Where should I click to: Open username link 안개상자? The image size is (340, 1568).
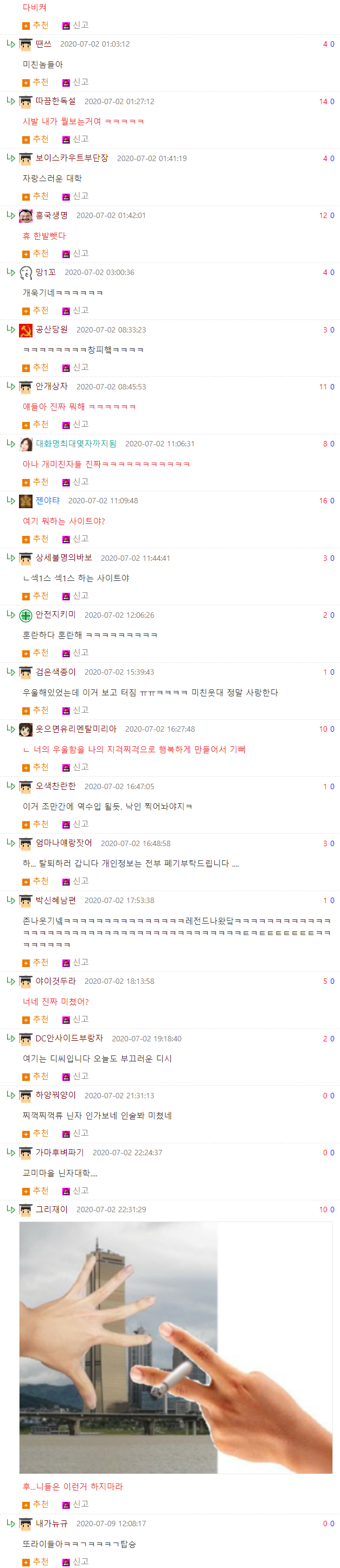tap(52, 387)
